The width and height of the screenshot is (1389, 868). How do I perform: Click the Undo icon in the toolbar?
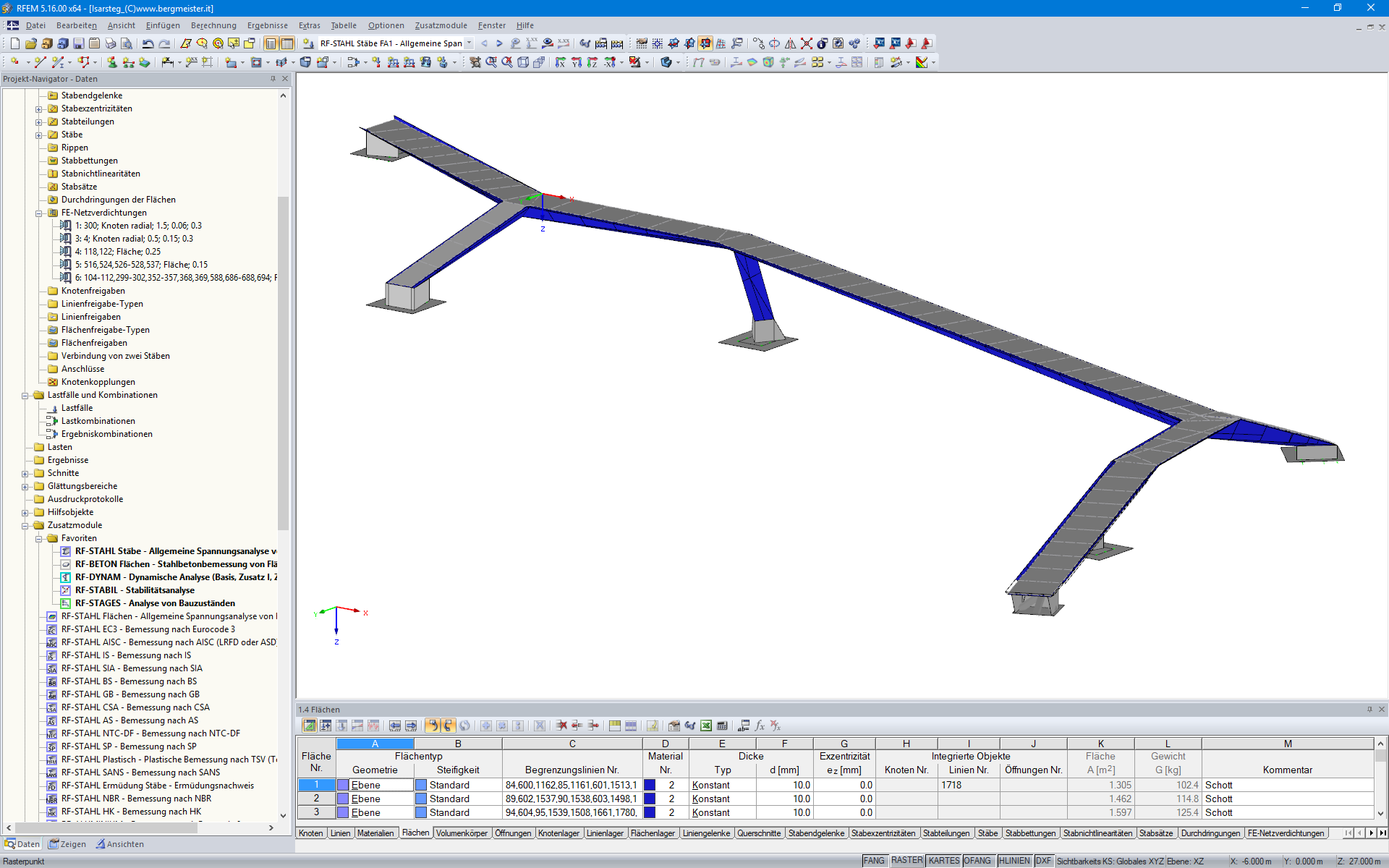tap(149, 43)
